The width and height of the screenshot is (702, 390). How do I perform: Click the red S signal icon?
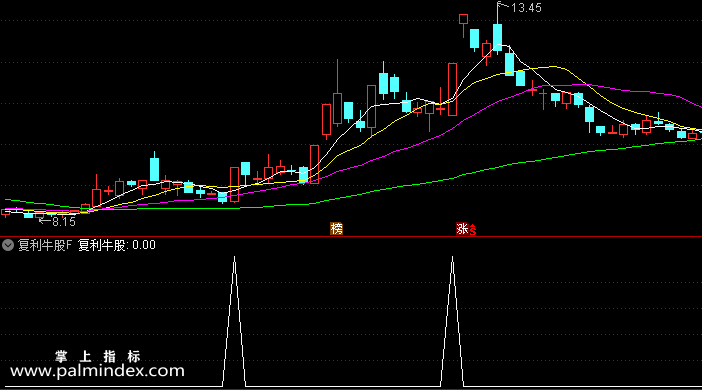(473, 230)
